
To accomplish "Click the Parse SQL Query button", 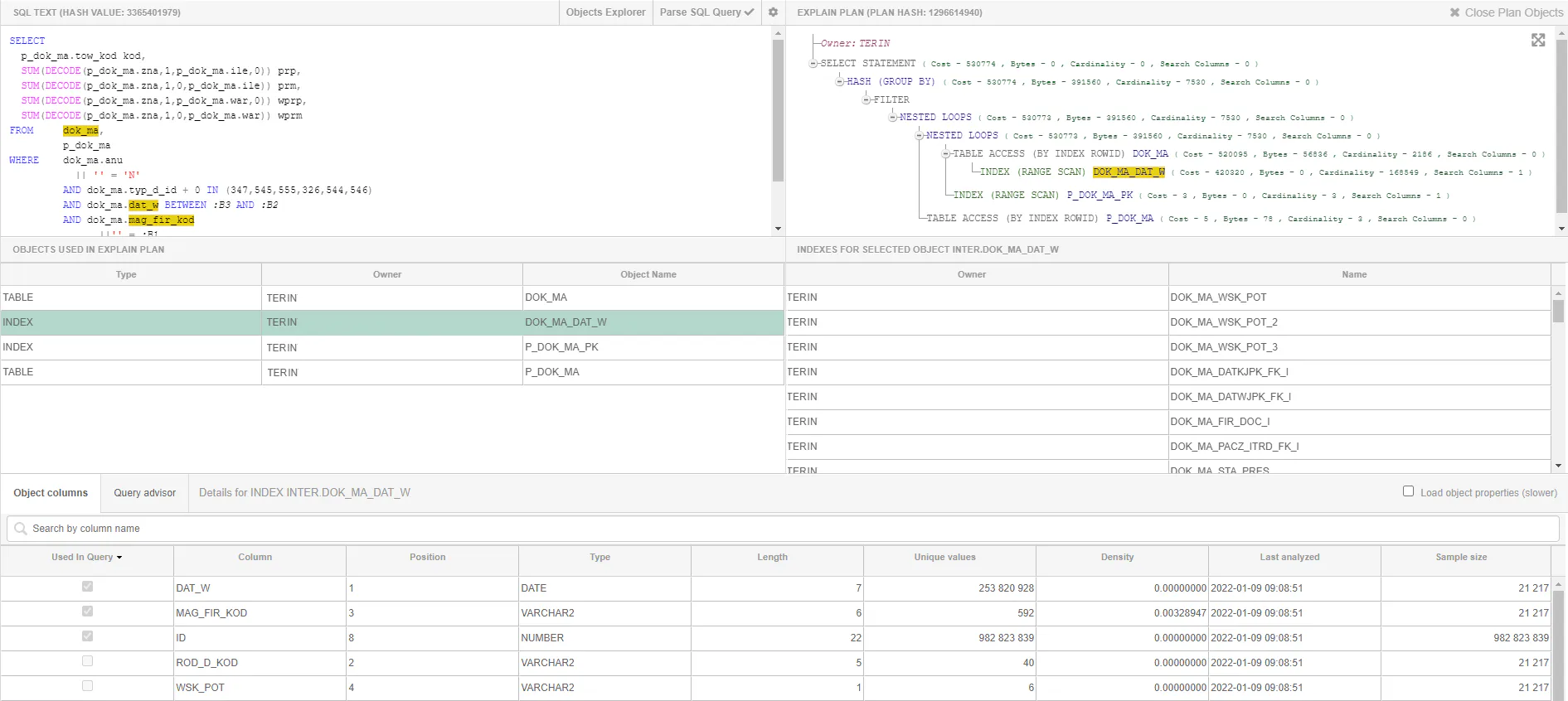I will point(706,12).
